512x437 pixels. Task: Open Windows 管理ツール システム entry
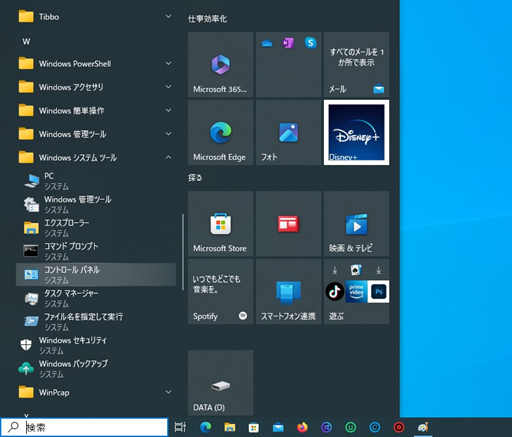[x=96, y=204]
